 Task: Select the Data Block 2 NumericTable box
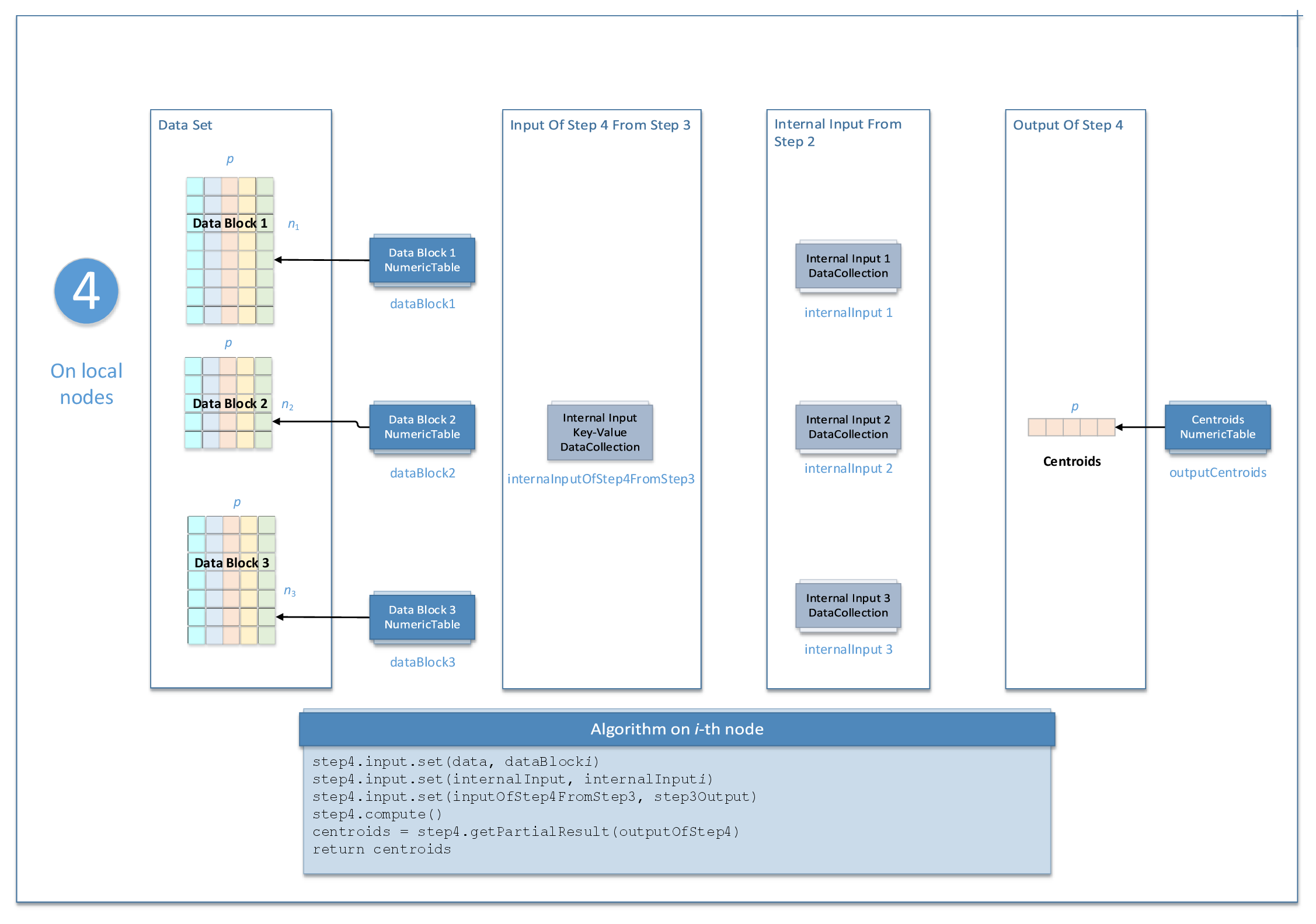coord(422,427)
